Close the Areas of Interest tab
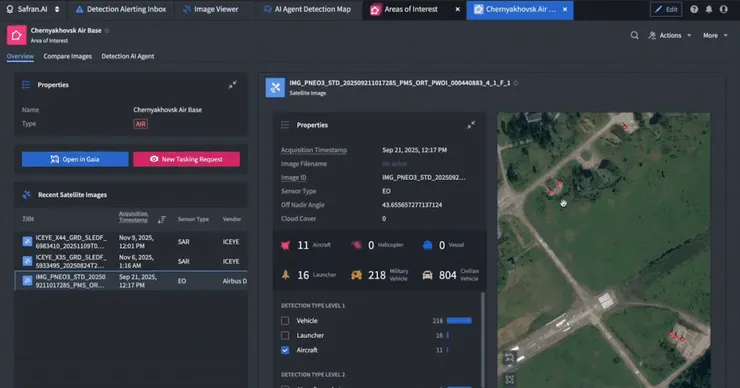 click(x=457, y=9)
